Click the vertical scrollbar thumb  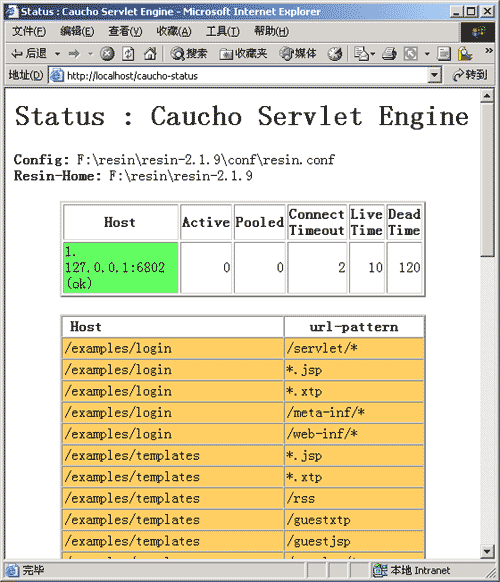pos(487,180)
